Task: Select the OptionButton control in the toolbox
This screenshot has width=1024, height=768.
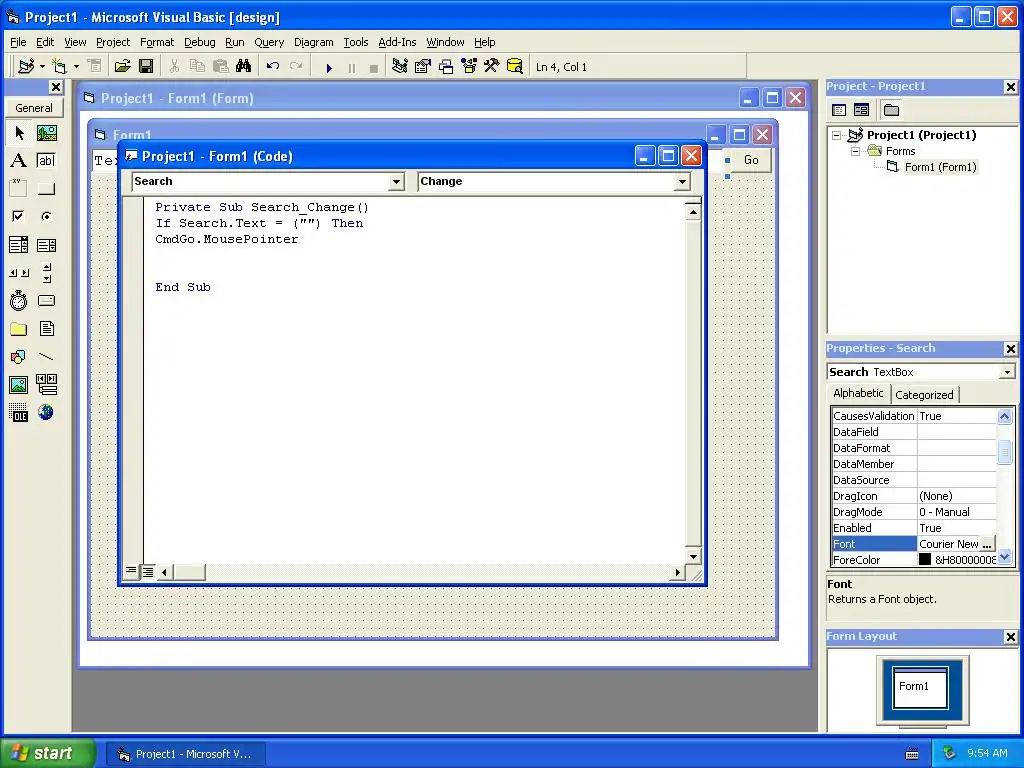Action: point(46,216)
